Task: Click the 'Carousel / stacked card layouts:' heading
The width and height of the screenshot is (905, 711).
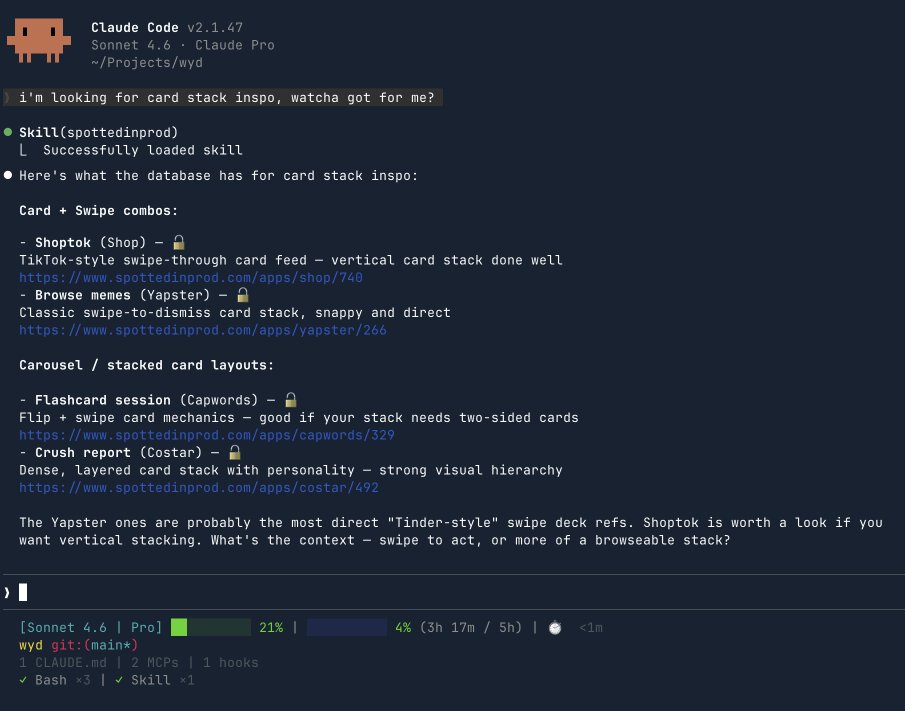Action: (147, 365)
